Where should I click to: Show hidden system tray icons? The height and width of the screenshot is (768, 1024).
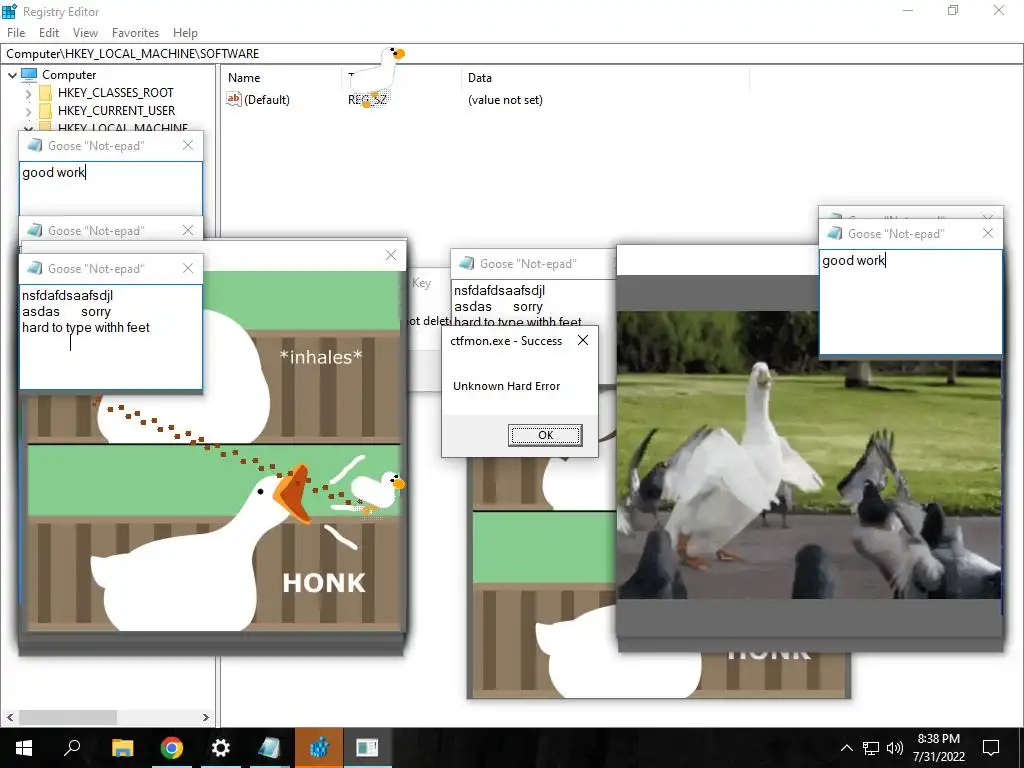(846, 748)
